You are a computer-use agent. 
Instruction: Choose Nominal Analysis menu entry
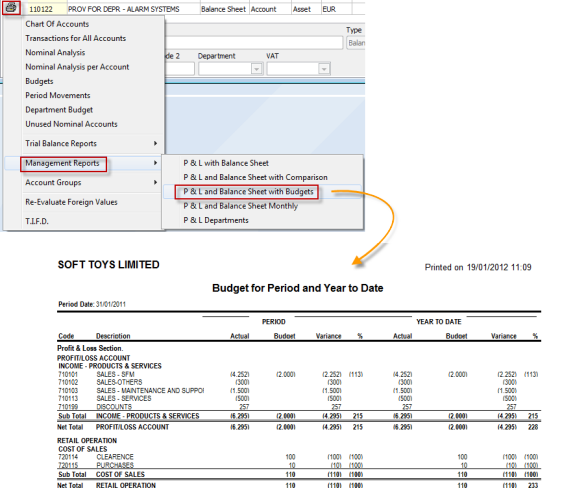coord(55,53)
